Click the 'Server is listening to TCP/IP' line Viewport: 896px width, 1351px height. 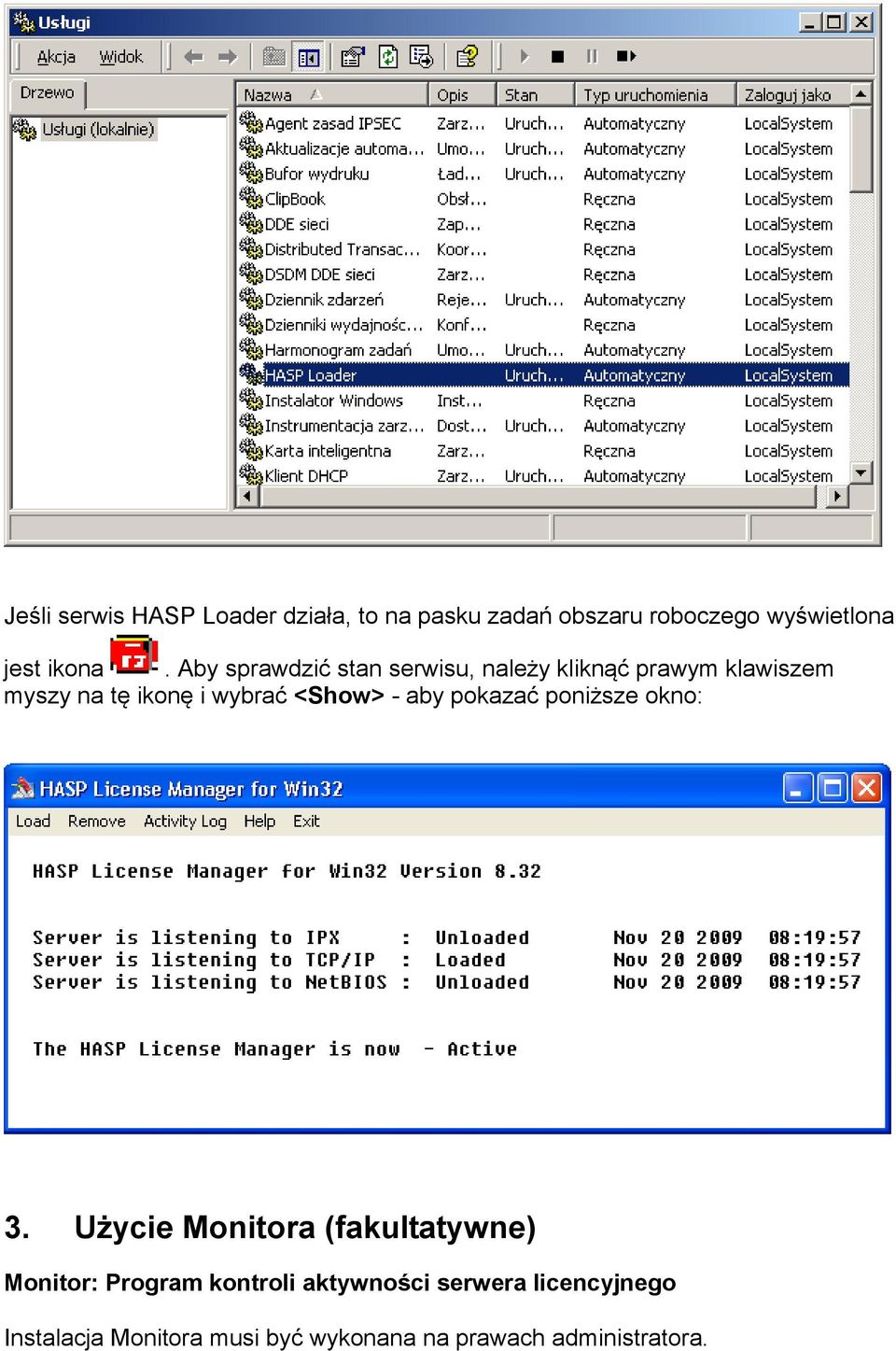446,960
